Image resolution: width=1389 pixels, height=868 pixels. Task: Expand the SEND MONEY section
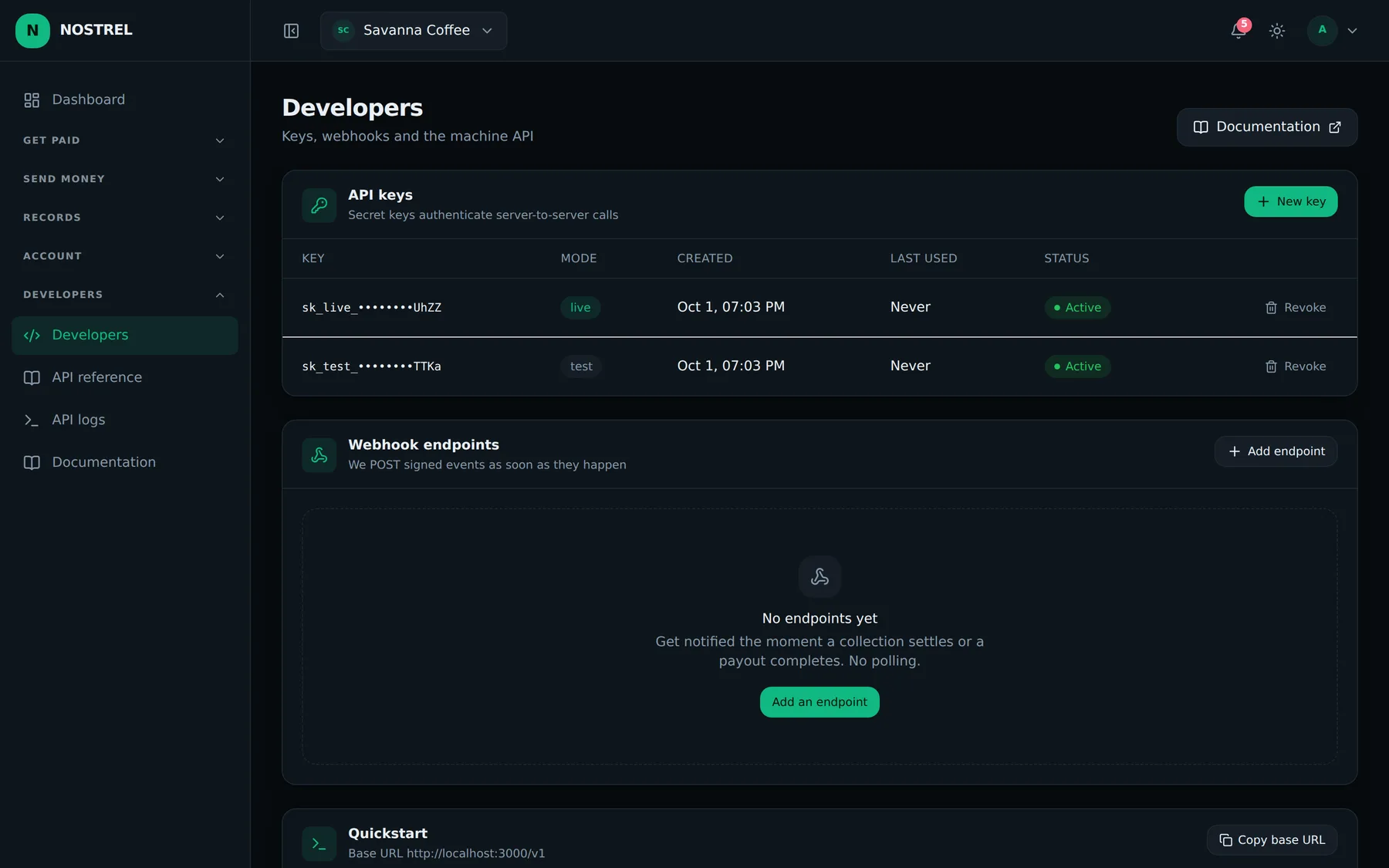point(125,179)
